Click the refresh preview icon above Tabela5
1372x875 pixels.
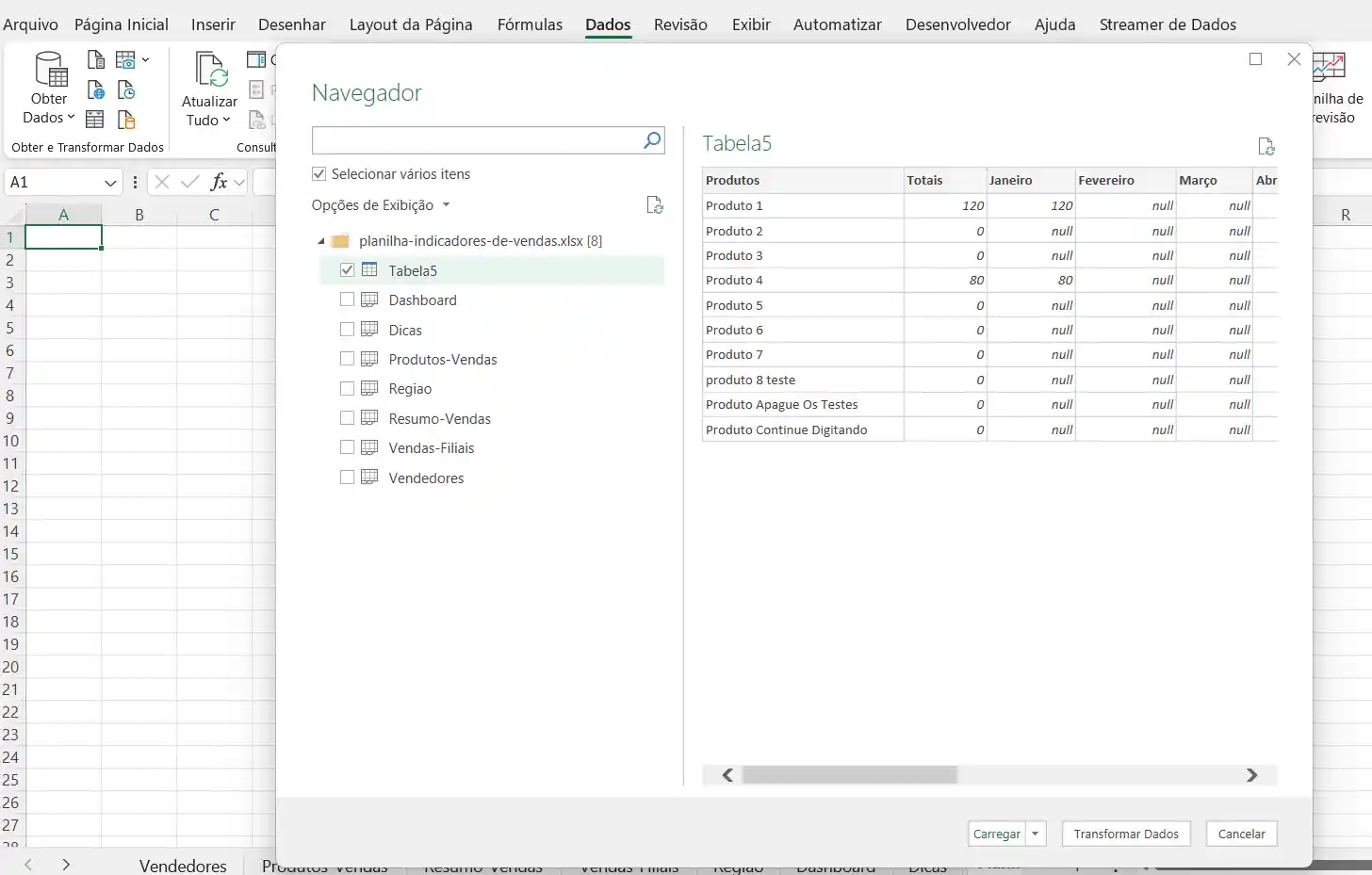[x=1266, y=147]
